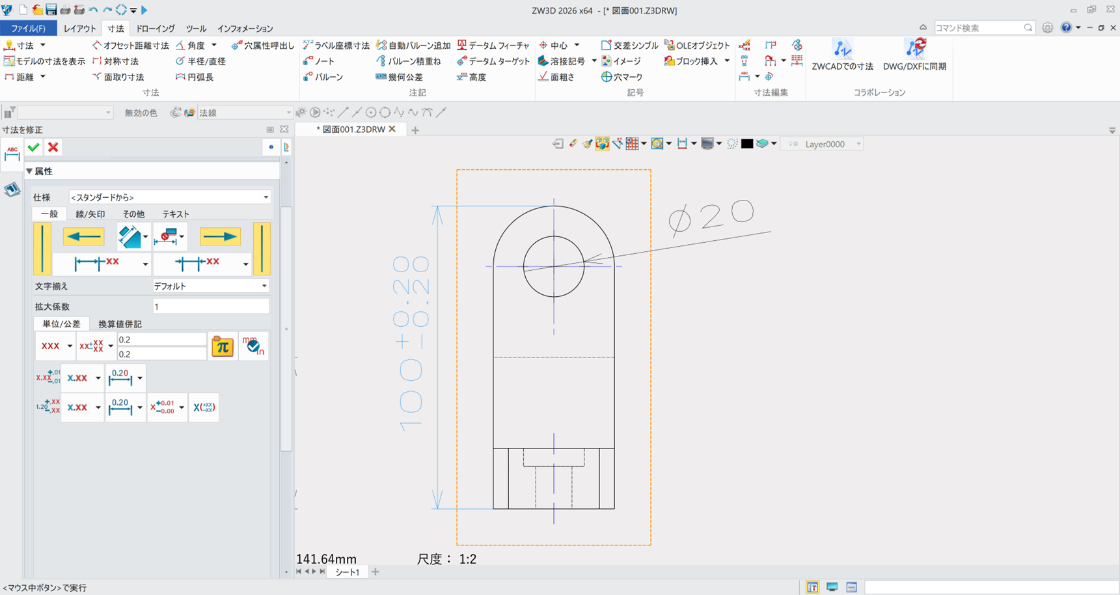Click the ブロック挿入 button
1120x595 pixels.
pyautogui.click(x=691, y=61)
